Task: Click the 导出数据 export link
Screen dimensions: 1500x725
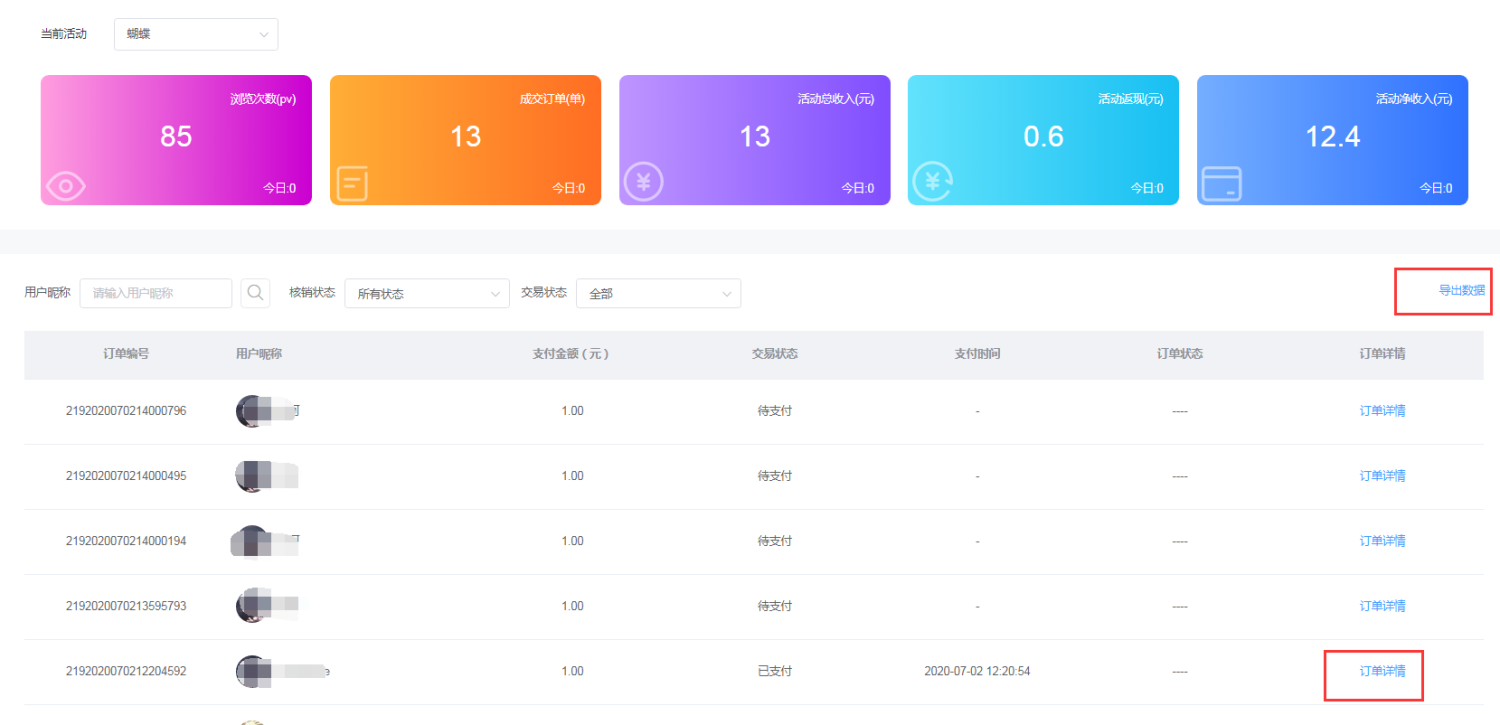Action: tap(1461, 291)
